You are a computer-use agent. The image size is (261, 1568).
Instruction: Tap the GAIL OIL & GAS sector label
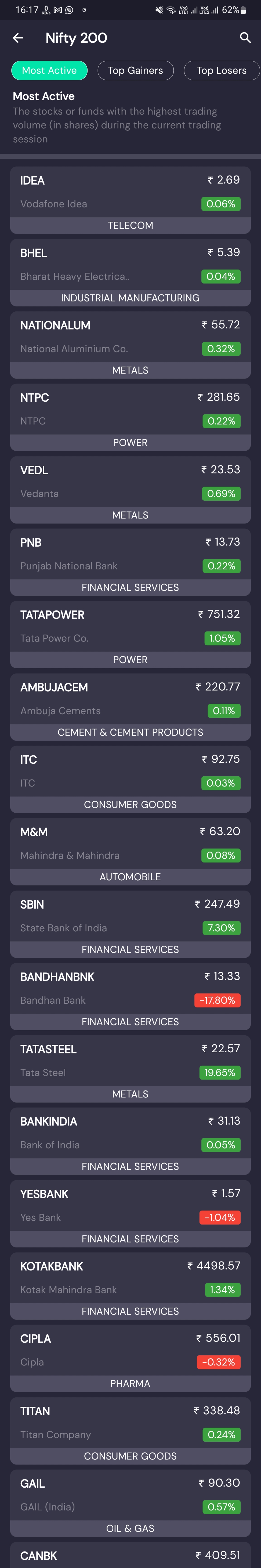point(130,1528)
